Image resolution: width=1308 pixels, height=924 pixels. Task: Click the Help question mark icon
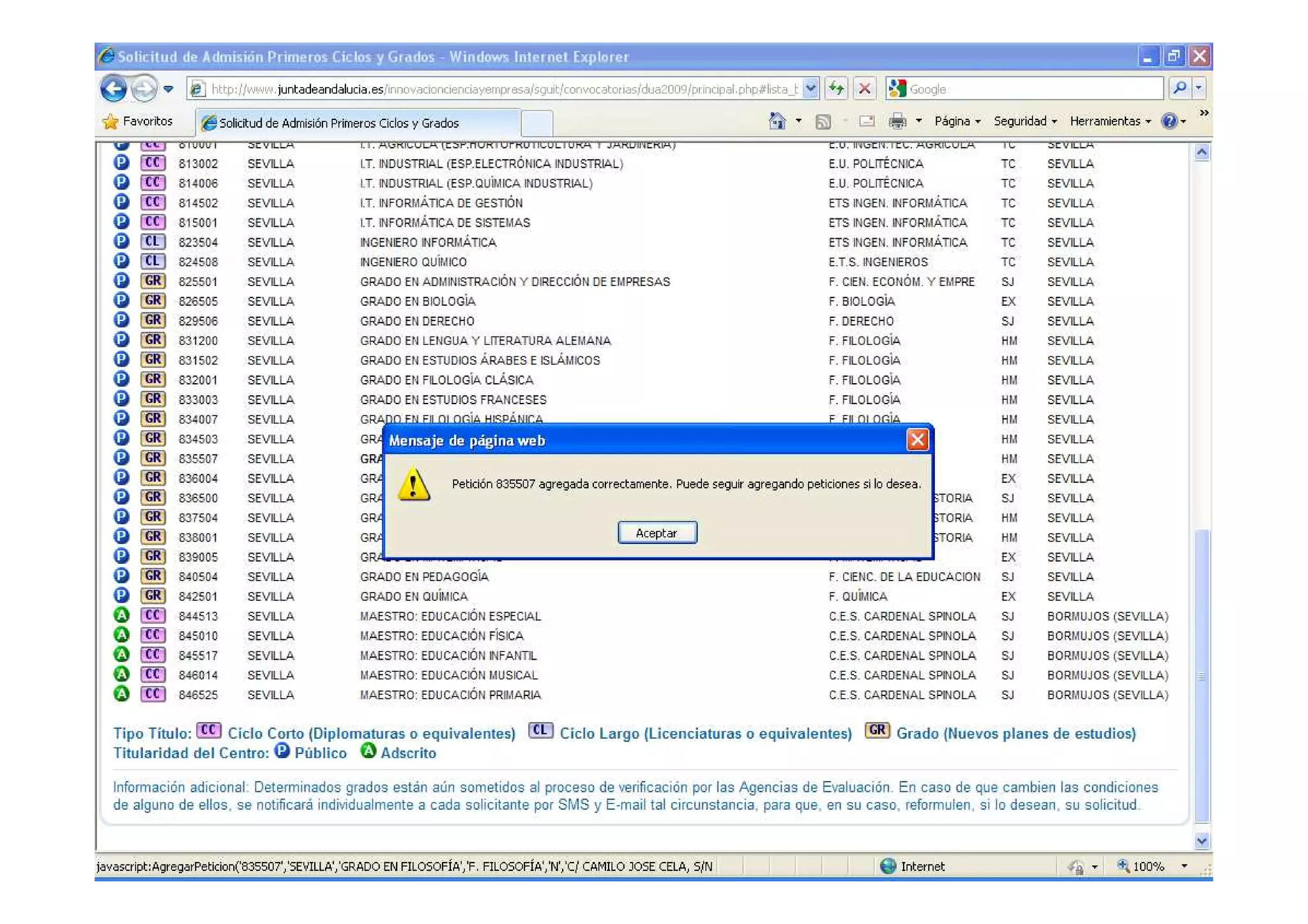point(1168,121)
